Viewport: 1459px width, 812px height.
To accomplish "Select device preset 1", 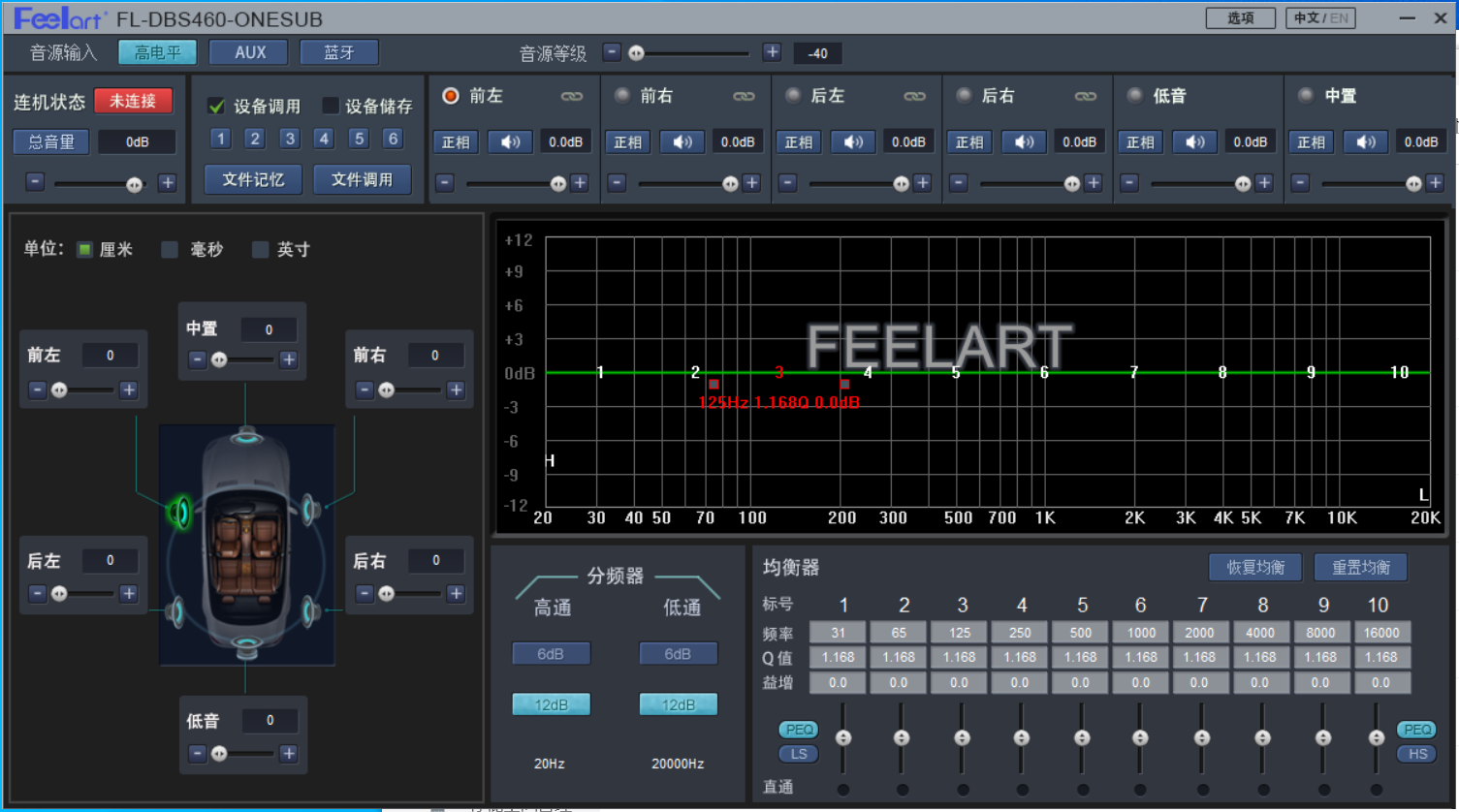I will click(x=221, y=139).
